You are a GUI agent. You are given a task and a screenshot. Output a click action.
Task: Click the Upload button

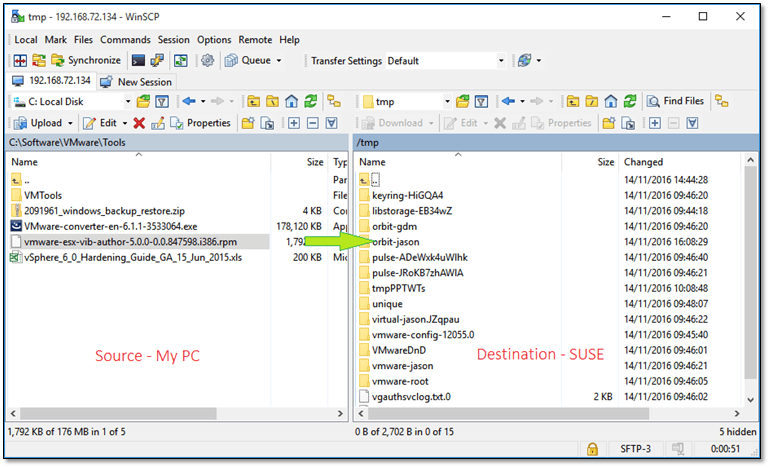[x=38, y=123]
